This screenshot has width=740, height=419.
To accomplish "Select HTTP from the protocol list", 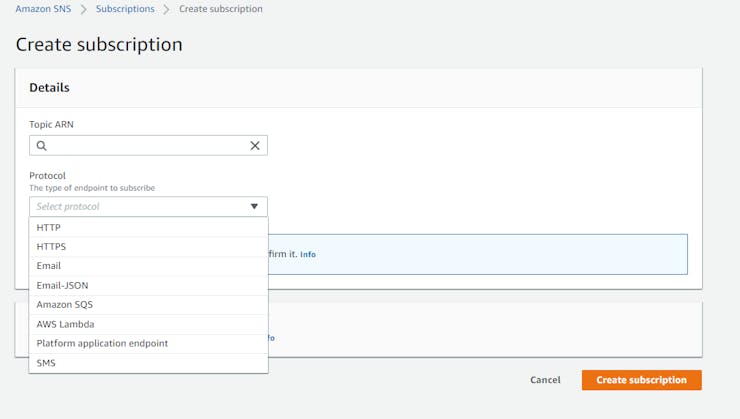I will (x=49, y=227).
